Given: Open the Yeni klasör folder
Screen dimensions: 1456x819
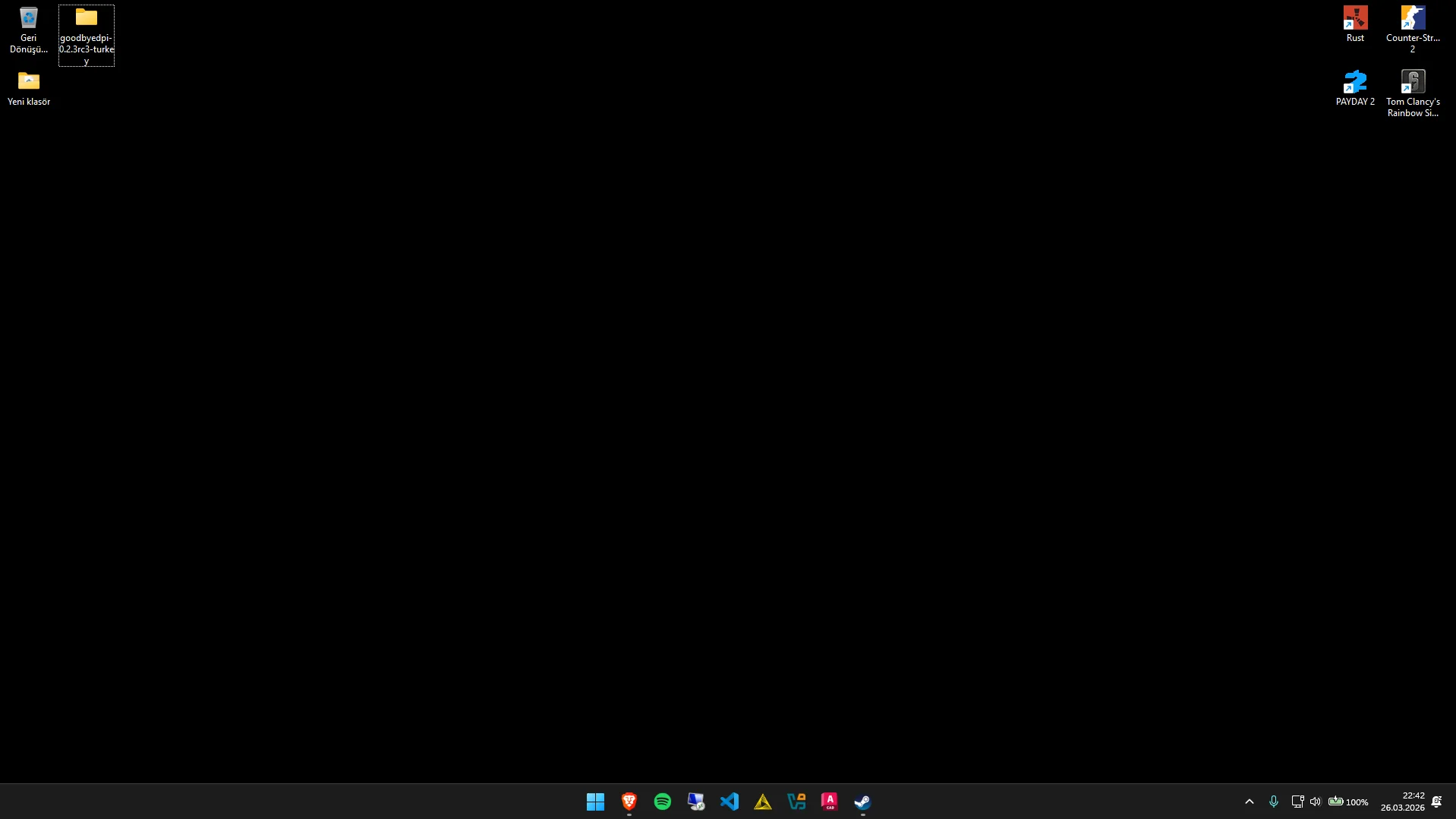Looking at the screenshot, I should 28,82.
